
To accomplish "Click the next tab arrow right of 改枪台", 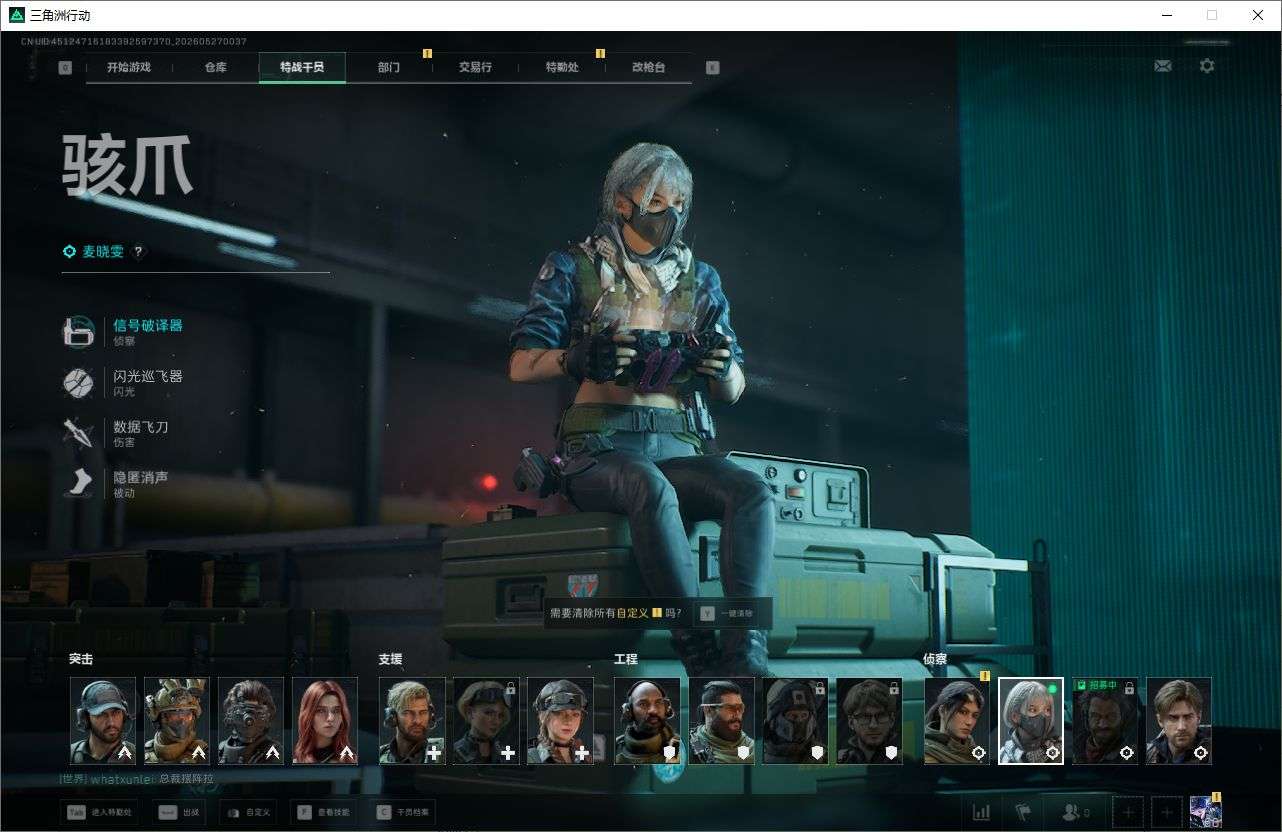I will [x=712, y=68].
